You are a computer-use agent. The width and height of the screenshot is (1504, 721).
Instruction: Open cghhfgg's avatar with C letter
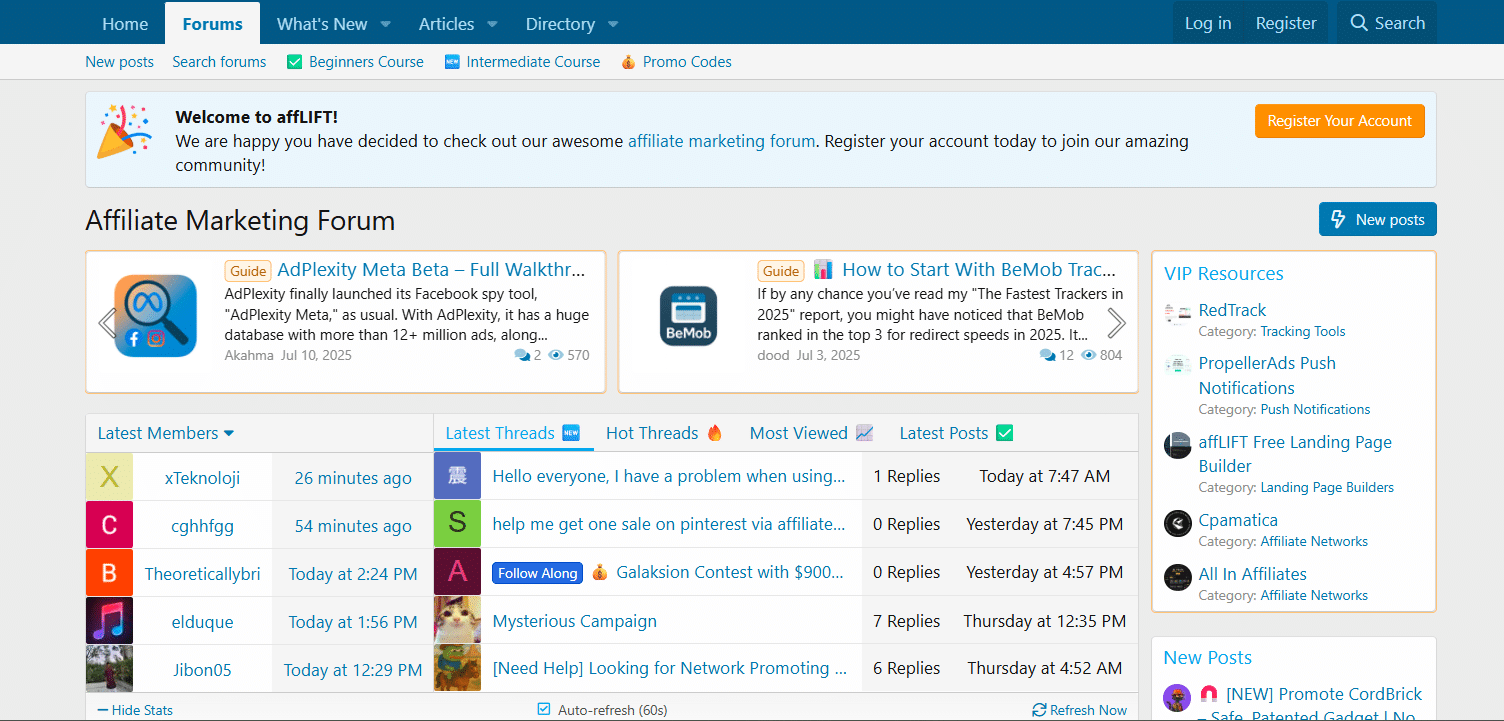pyautogui.click(x=109, y=525)
